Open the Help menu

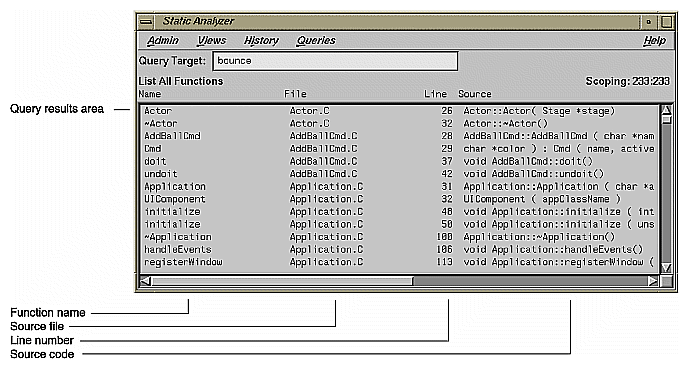click(654, 40)
